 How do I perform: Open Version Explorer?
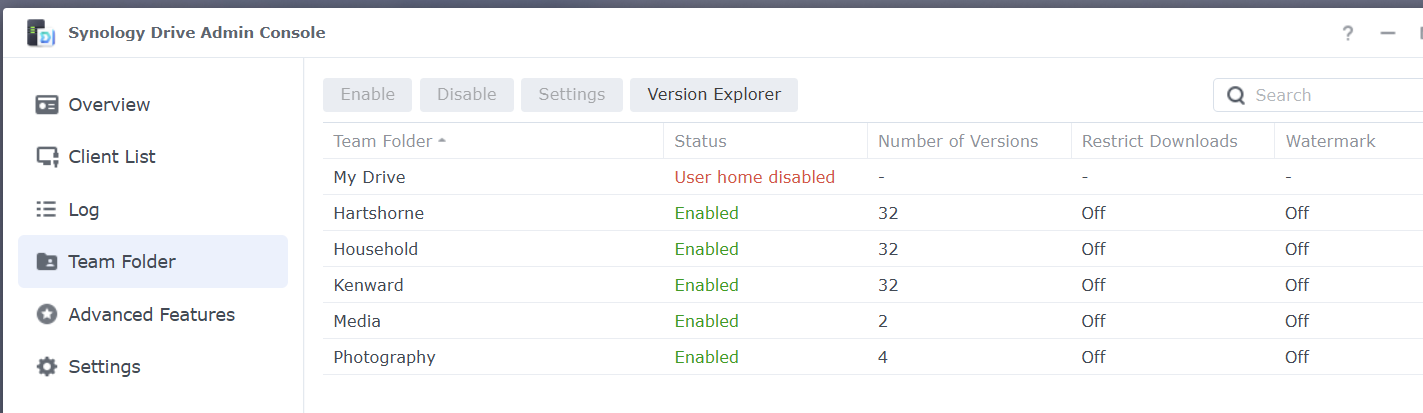click(x=714, y=95)
